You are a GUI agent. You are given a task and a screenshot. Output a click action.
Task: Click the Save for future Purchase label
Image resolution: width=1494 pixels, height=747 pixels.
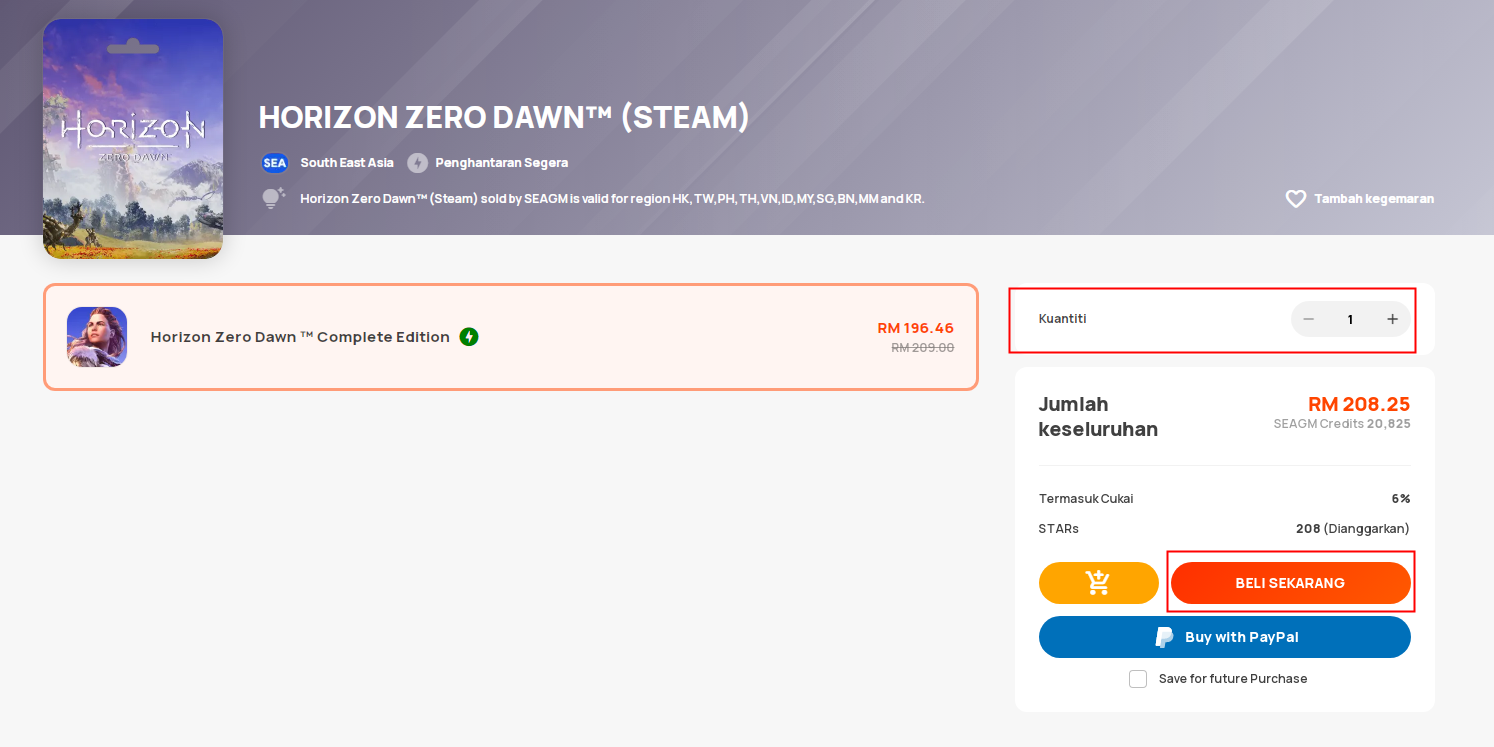tap(1233, 679)
